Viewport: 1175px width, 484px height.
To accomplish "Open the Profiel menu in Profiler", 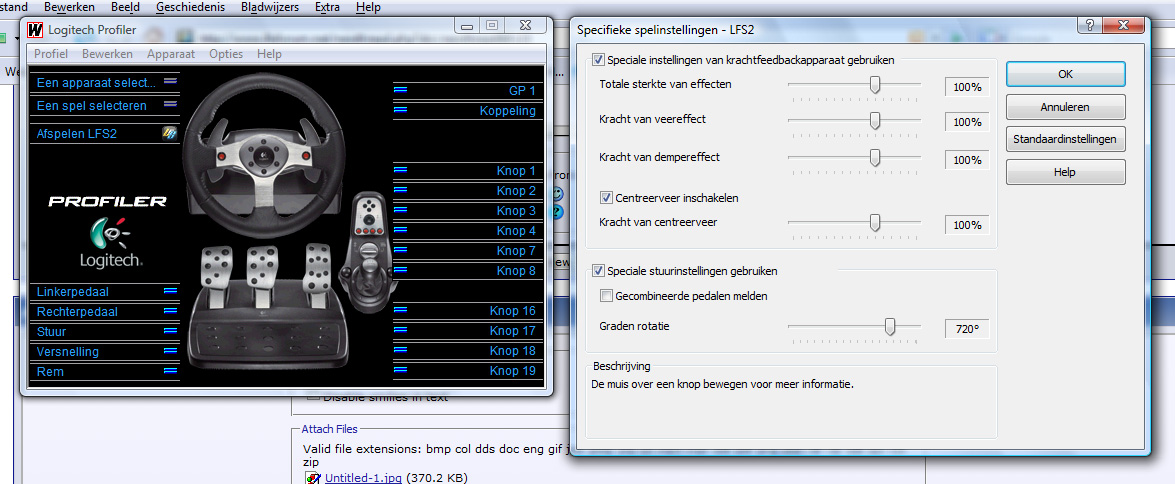I will point(51,54).
